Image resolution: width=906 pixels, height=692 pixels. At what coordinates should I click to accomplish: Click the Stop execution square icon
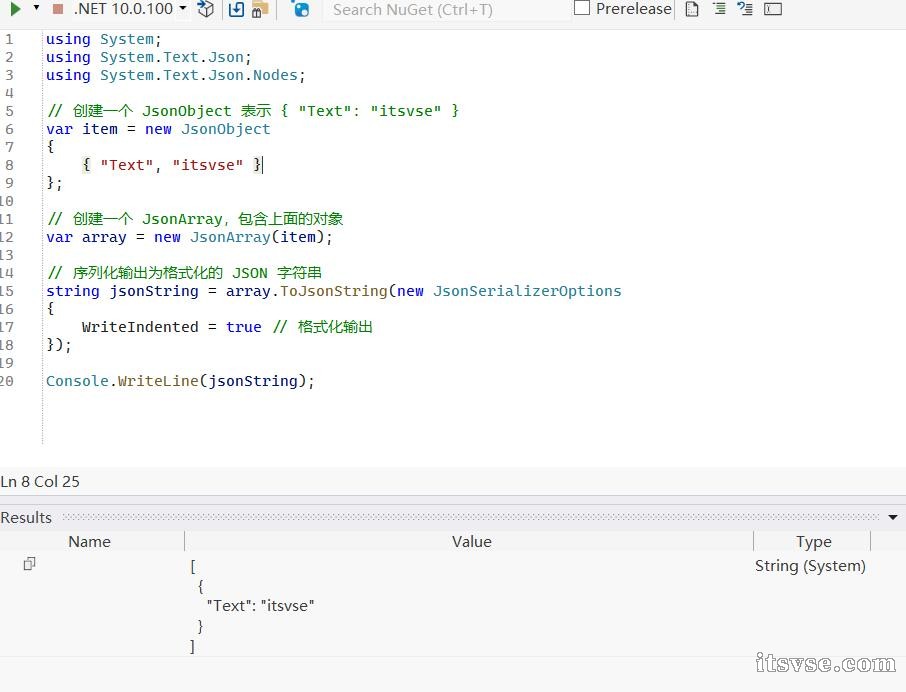[58, 9]
